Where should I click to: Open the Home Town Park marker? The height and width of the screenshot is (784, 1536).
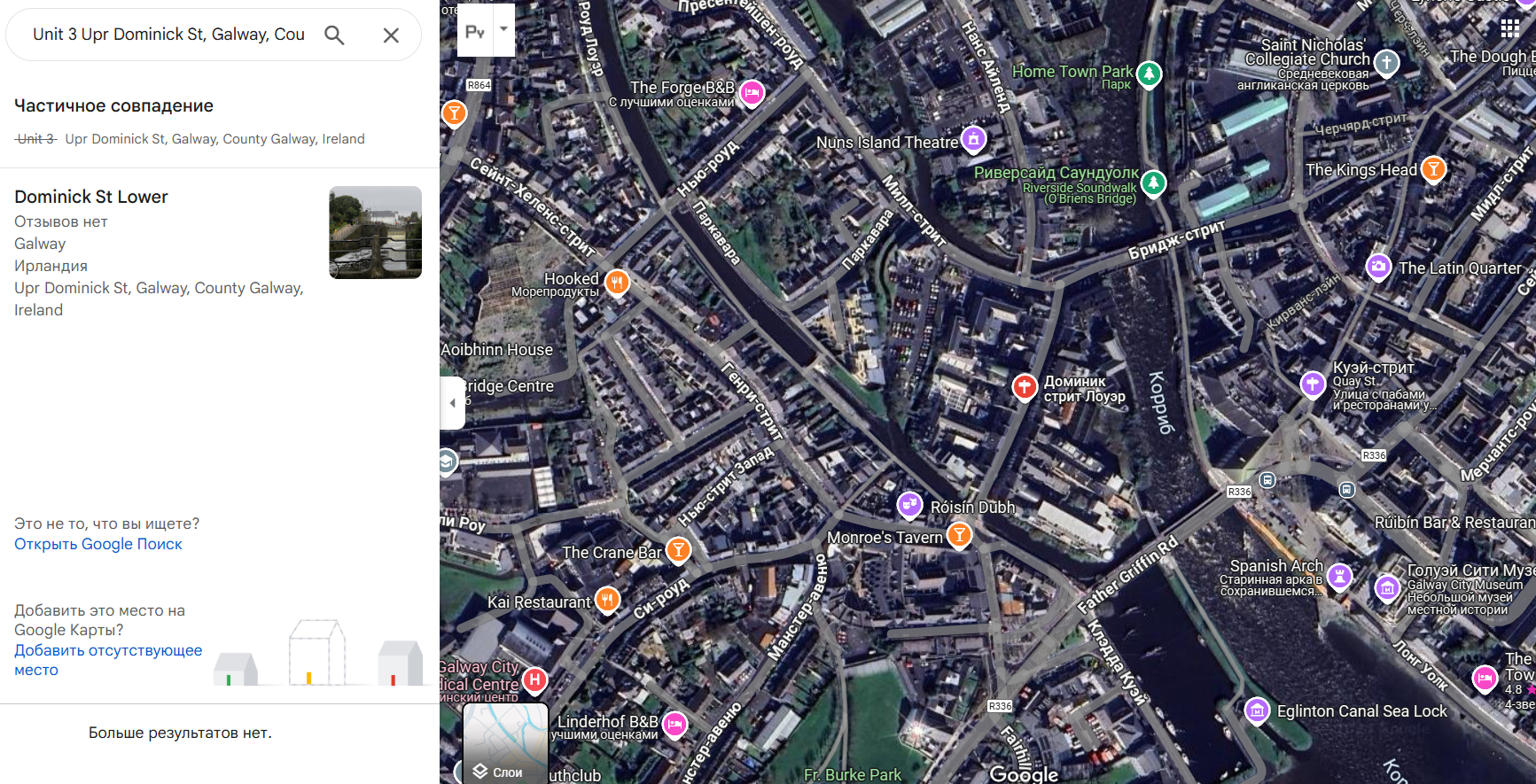pyautogui.click(x=1149, y=74)
